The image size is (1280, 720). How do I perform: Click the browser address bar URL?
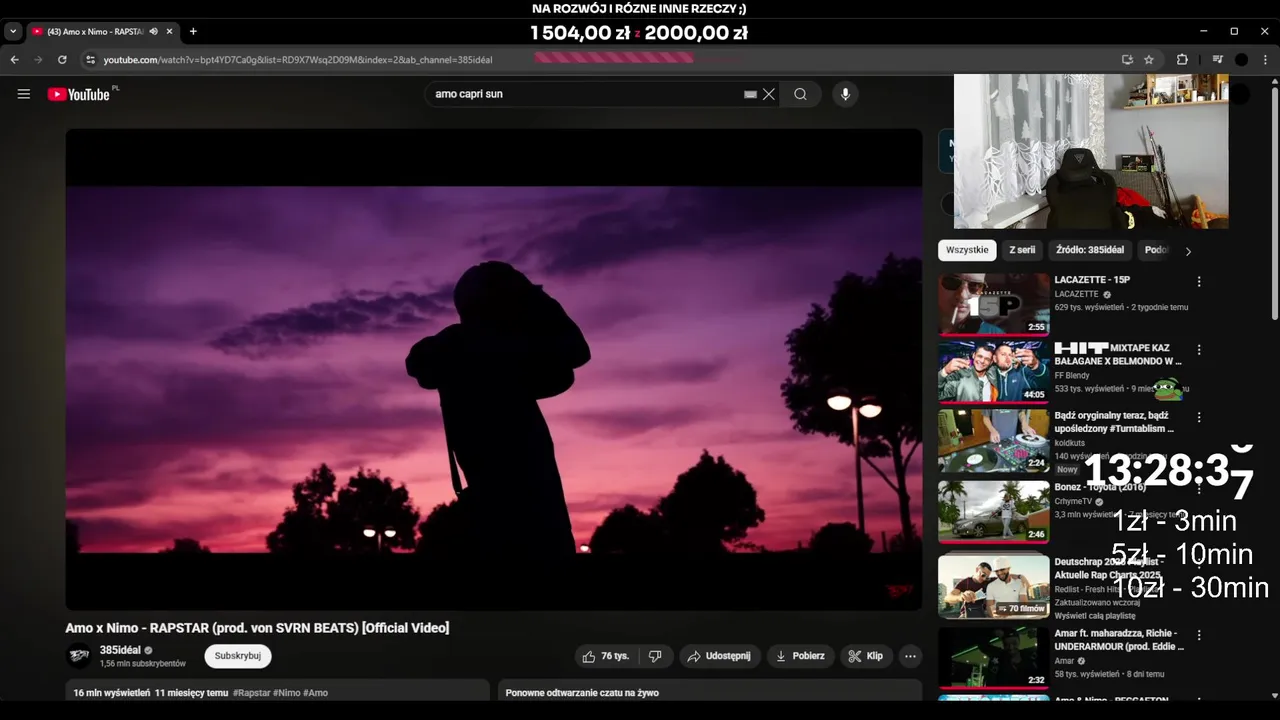pyautogui.click(x=298, y=60)
